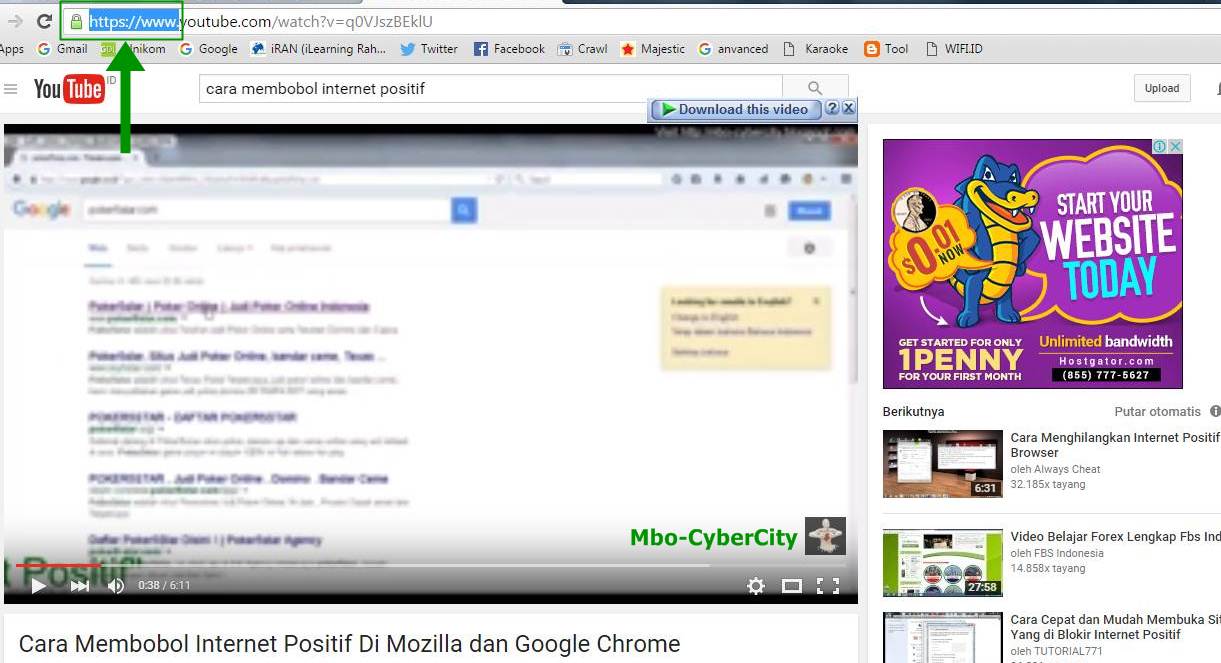Click the Berikutnya heading
Screen dimensions: 1221x663
(x=913, y=411)
